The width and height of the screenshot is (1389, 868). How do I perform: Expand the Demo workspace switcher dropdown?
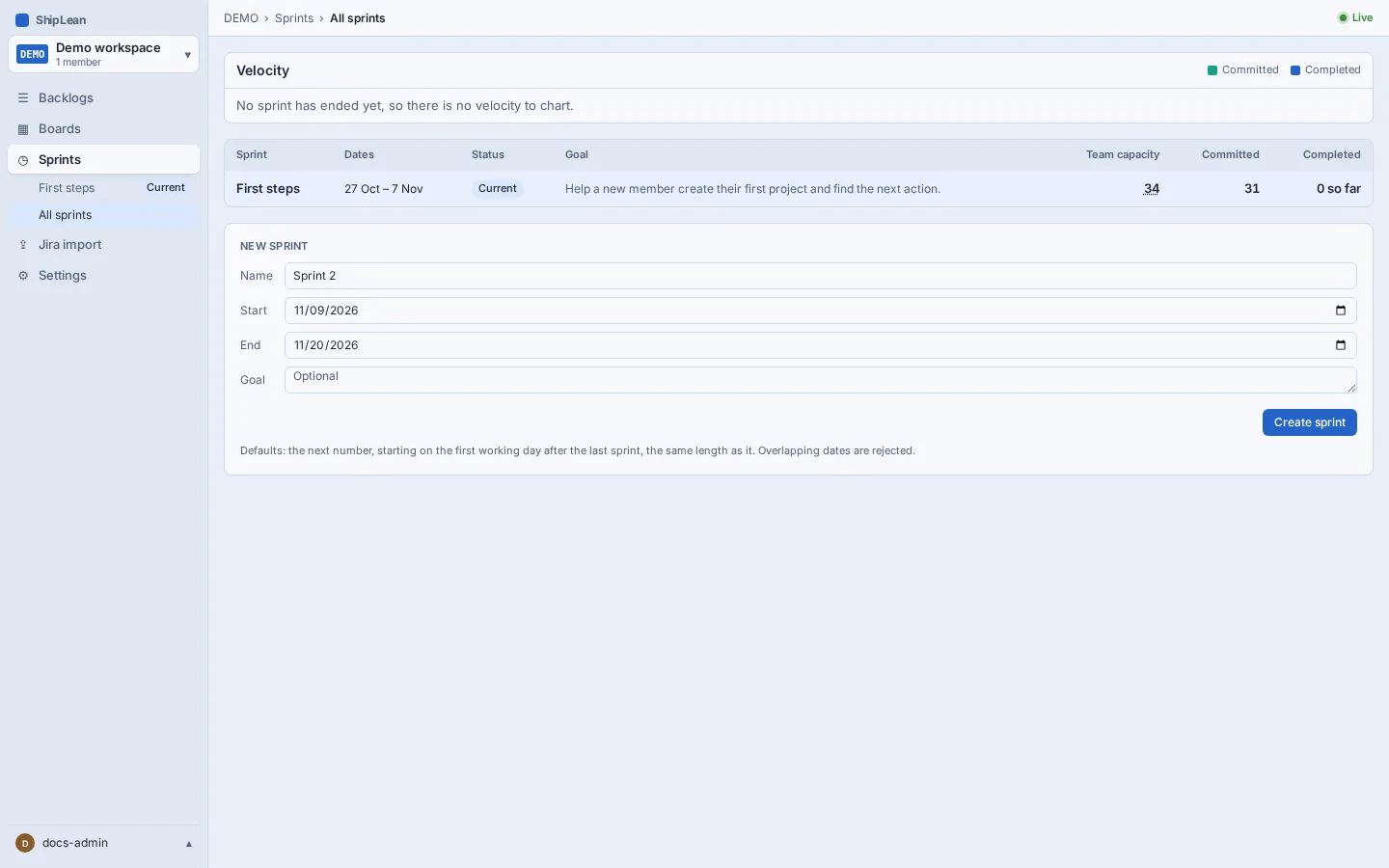coord(187,55)
